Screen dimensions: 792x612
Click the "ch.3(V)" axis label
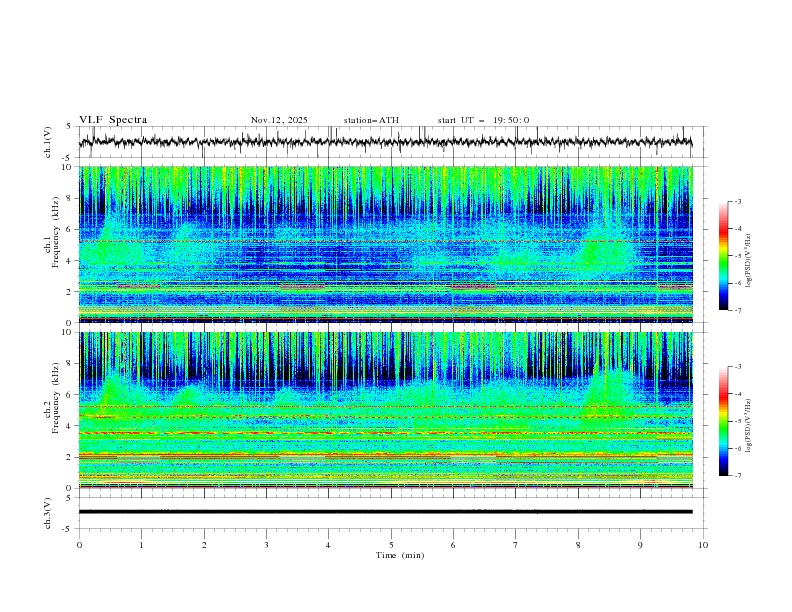point(47,514)
